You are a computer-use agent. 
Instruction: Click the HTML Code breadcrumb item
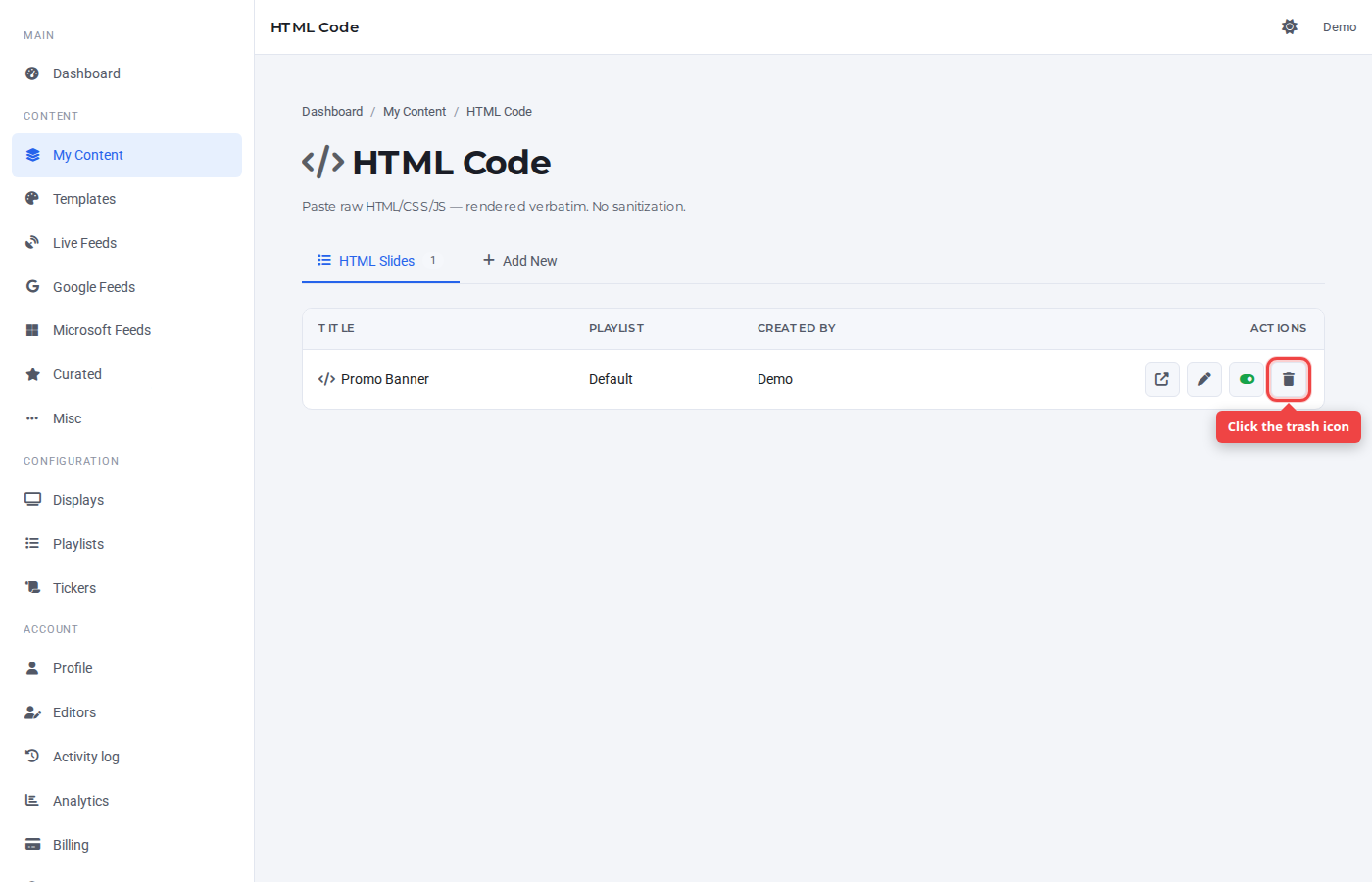point(499,112)
